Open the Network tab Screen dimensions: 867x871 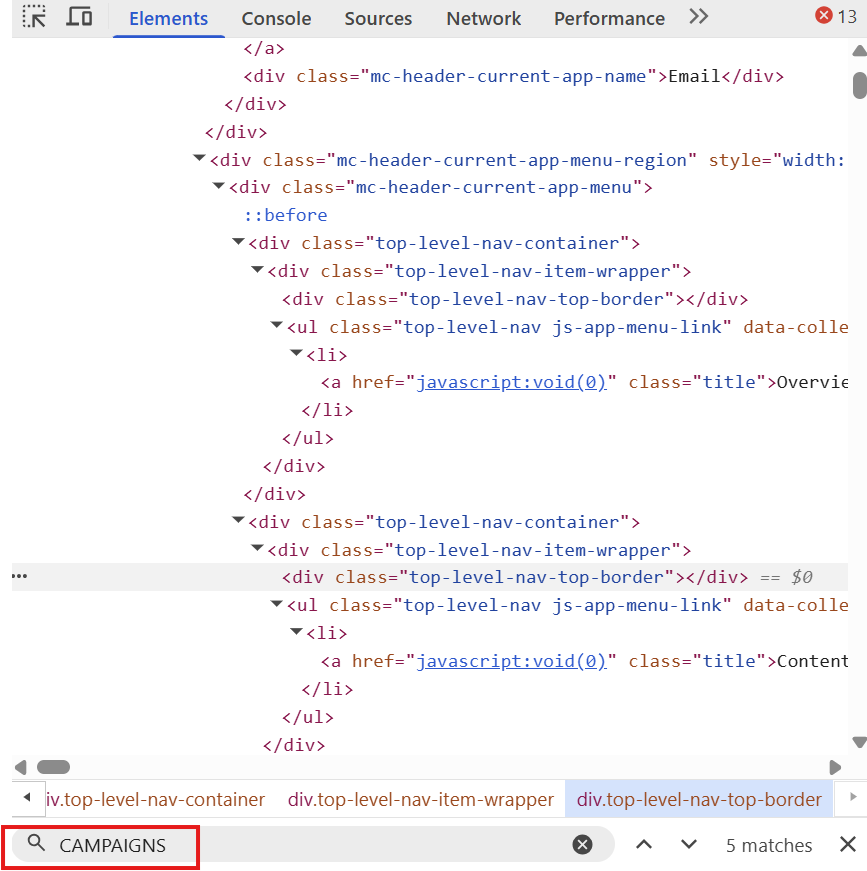(x=483, y=18)
